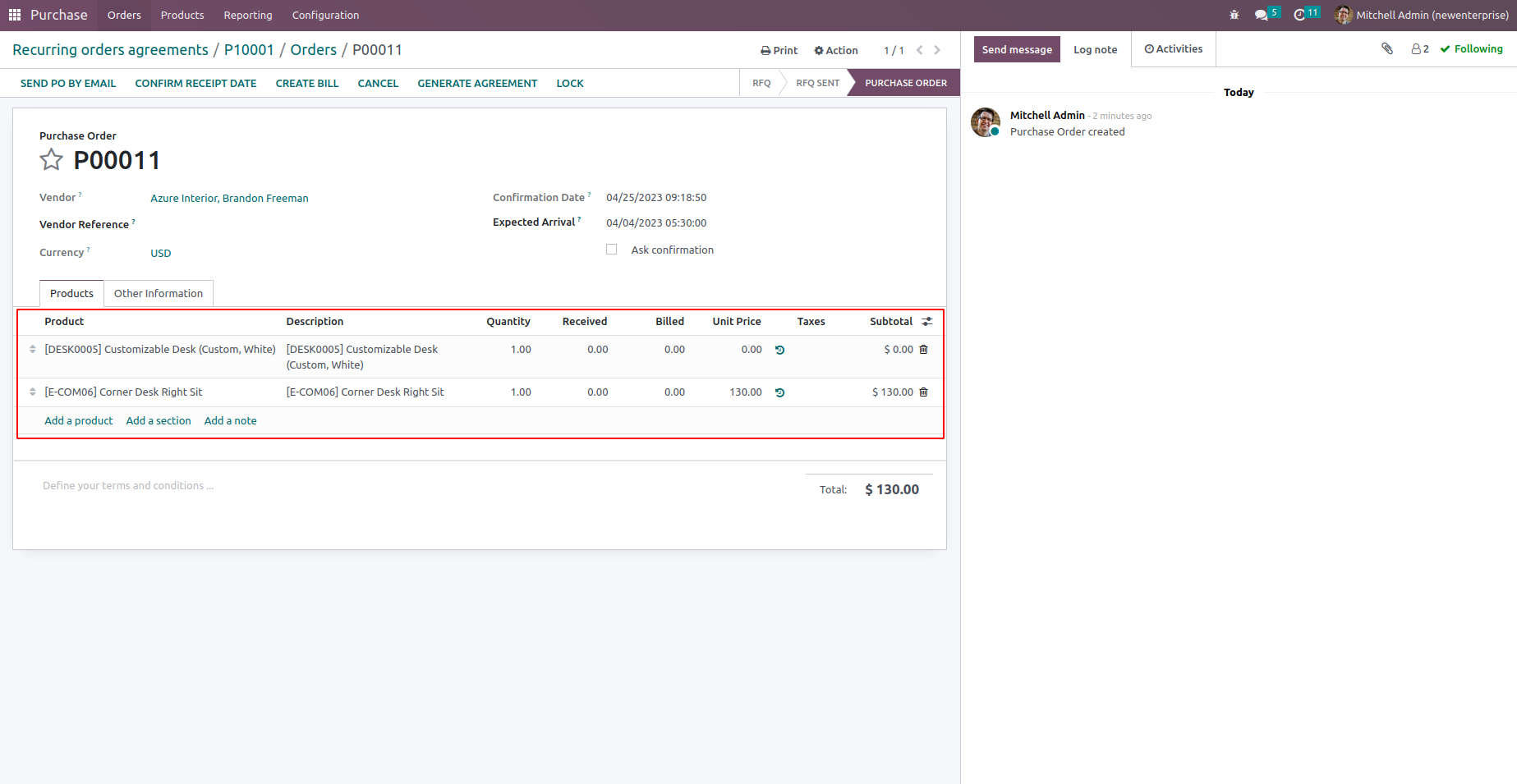Sort table by Product column header
This screenshot has width=1517, height=784.
64,322
